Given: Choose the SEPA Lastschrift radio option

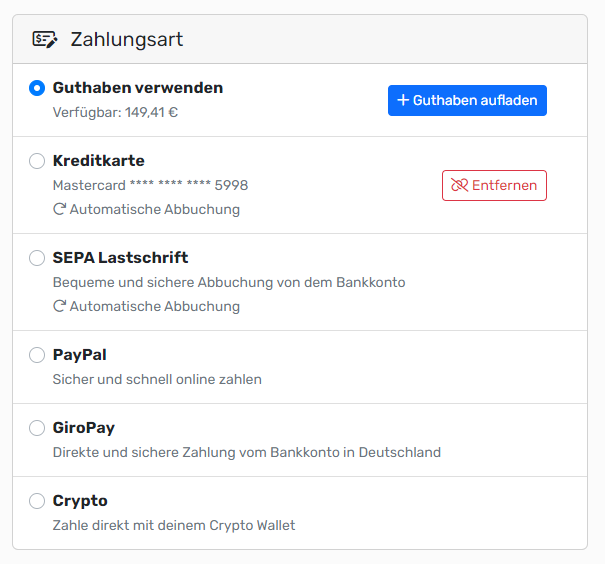Looking at the screenshot, I should pos(37,258).
